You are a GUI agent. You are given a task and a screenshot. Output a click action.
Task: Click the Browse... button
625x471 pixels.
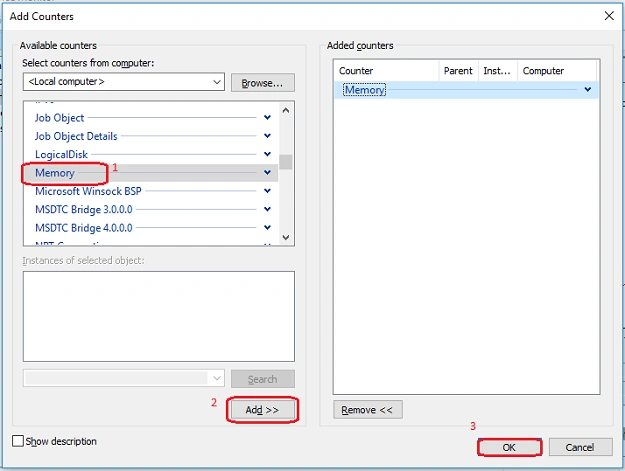coord(263,82)
